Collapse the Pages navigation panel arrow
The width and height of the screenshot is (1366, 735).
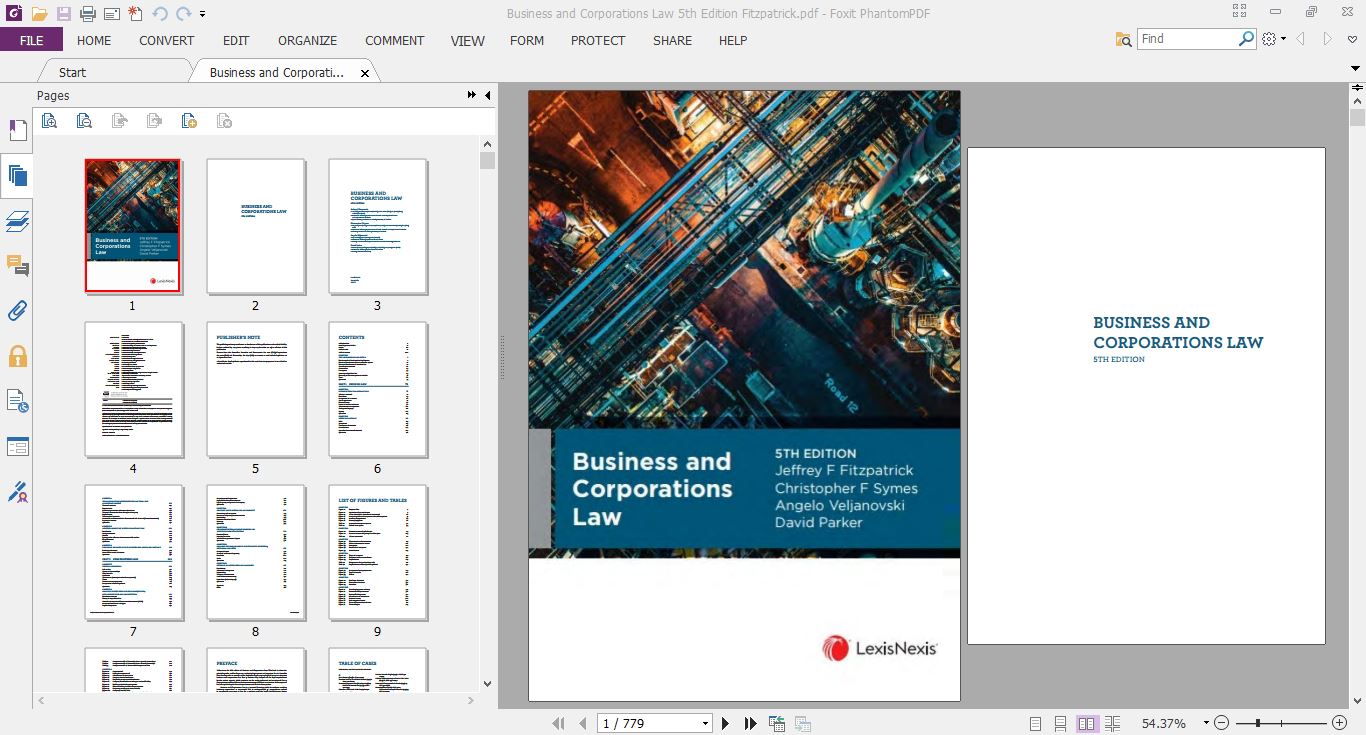487,95
